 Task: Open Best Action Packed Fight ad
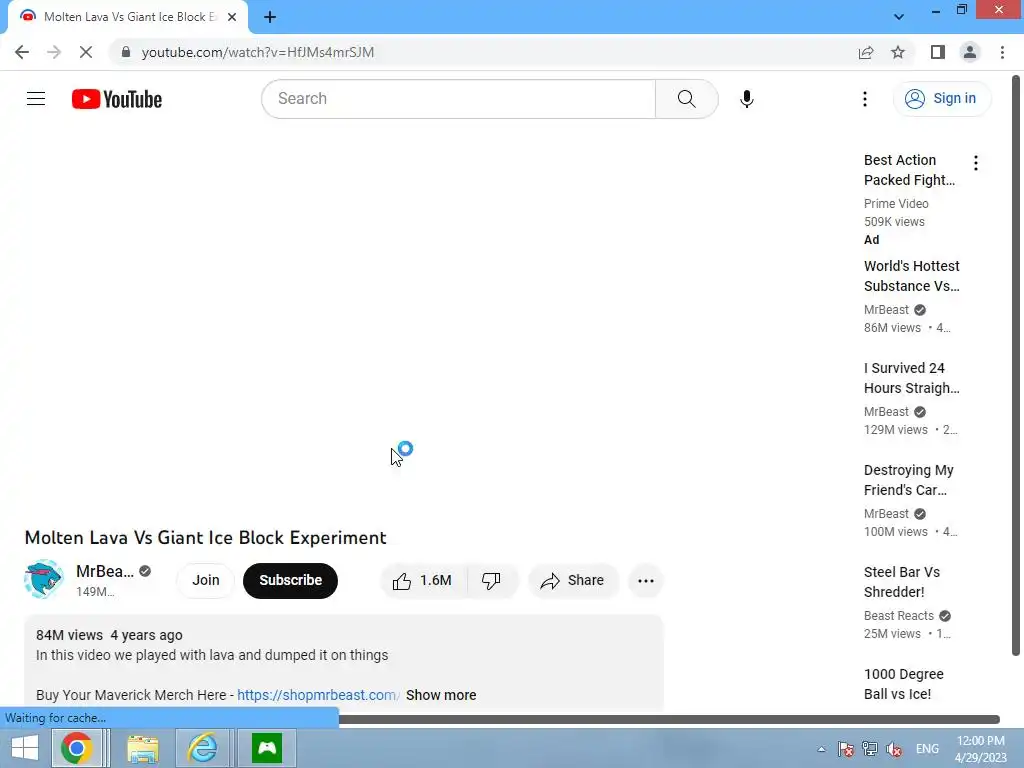tap(909, 170)
